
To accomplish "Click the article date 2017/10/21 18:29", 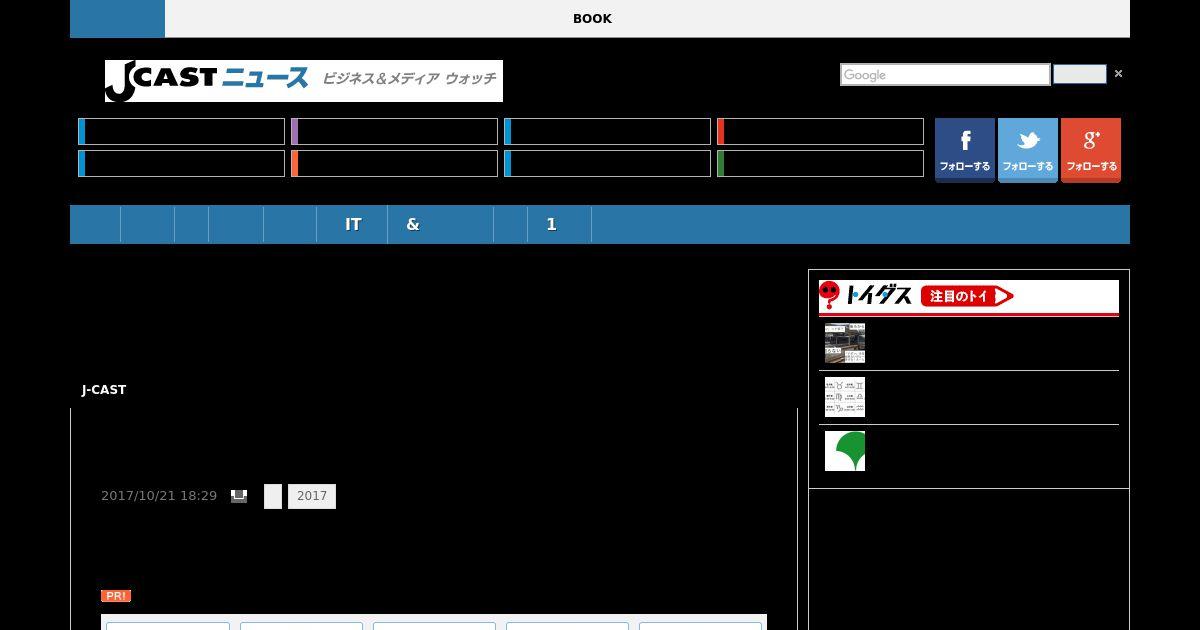I will point(159,496).
